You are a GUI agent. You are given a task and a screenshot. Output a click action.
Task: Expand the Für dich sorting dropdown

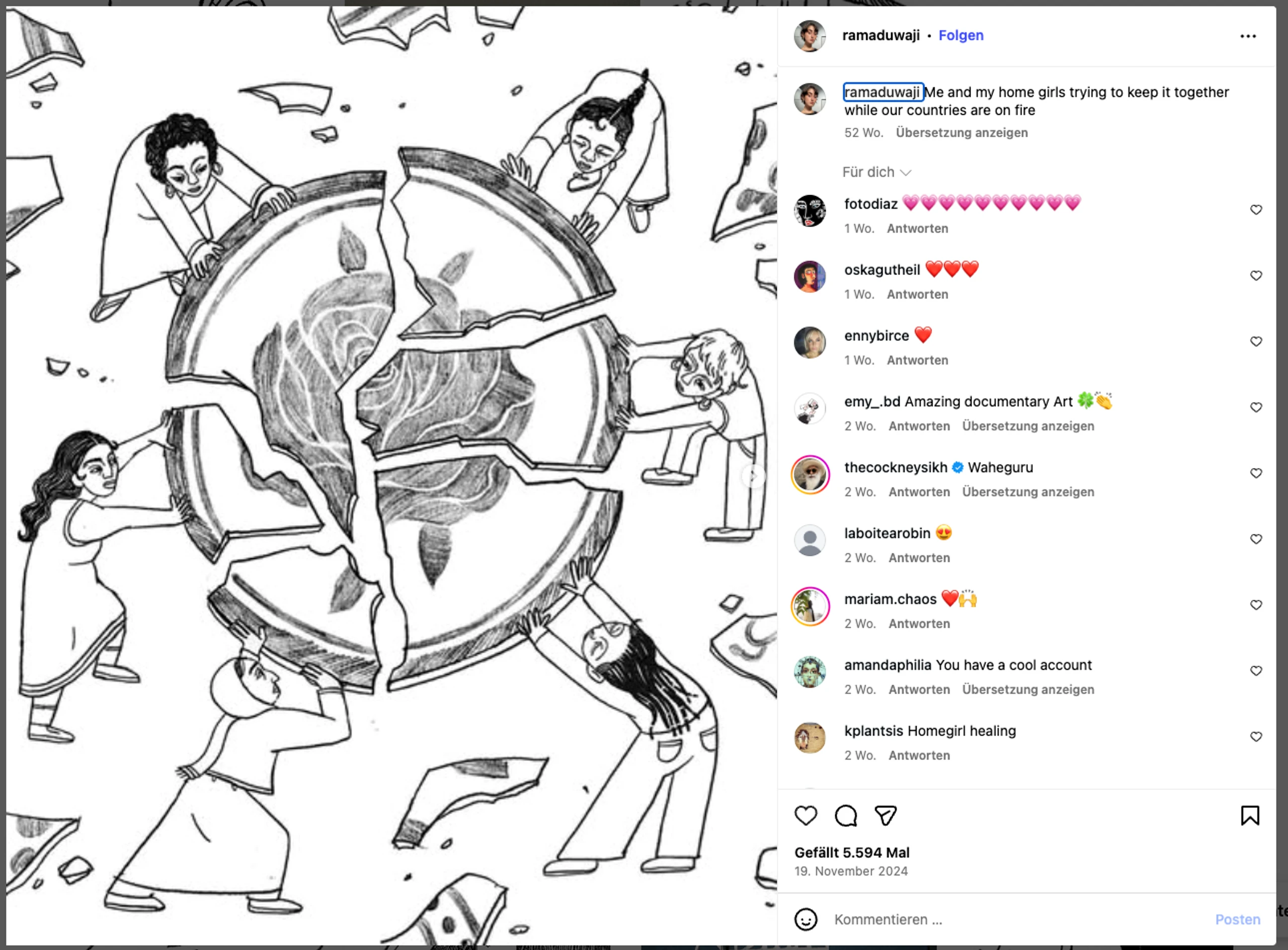click(x=876, y=172)
